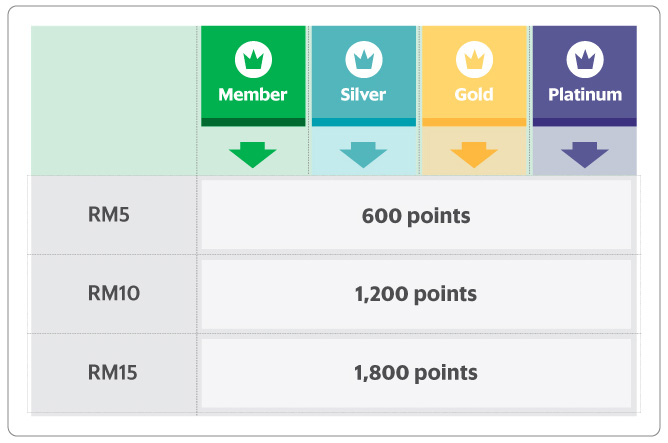This screenshot has width=668, height=443.
Task: Click the yellow Gold crown icon
Action: (x=474, y=60)
